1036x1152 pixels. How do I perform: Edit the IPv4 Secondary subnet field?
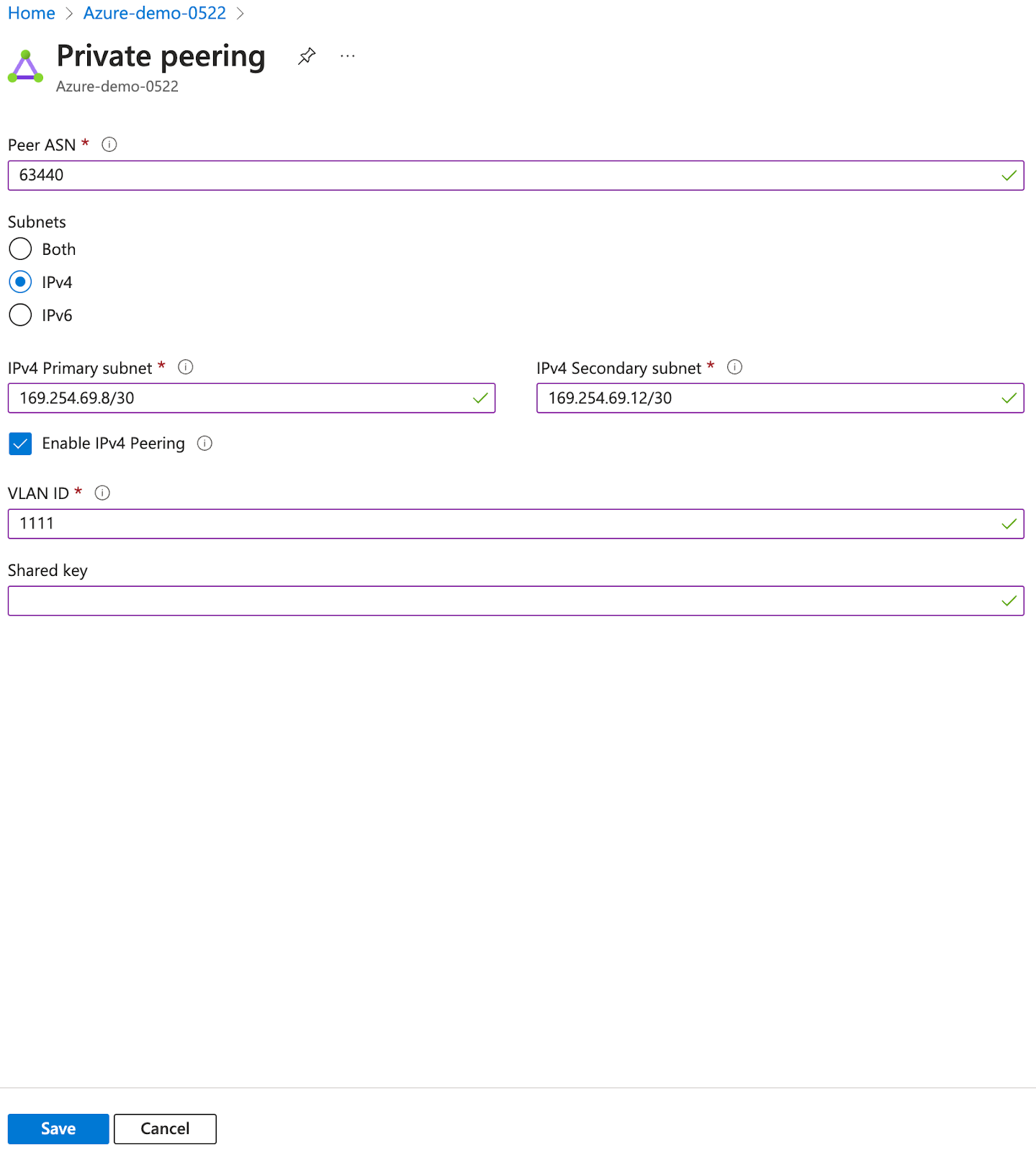780,398
